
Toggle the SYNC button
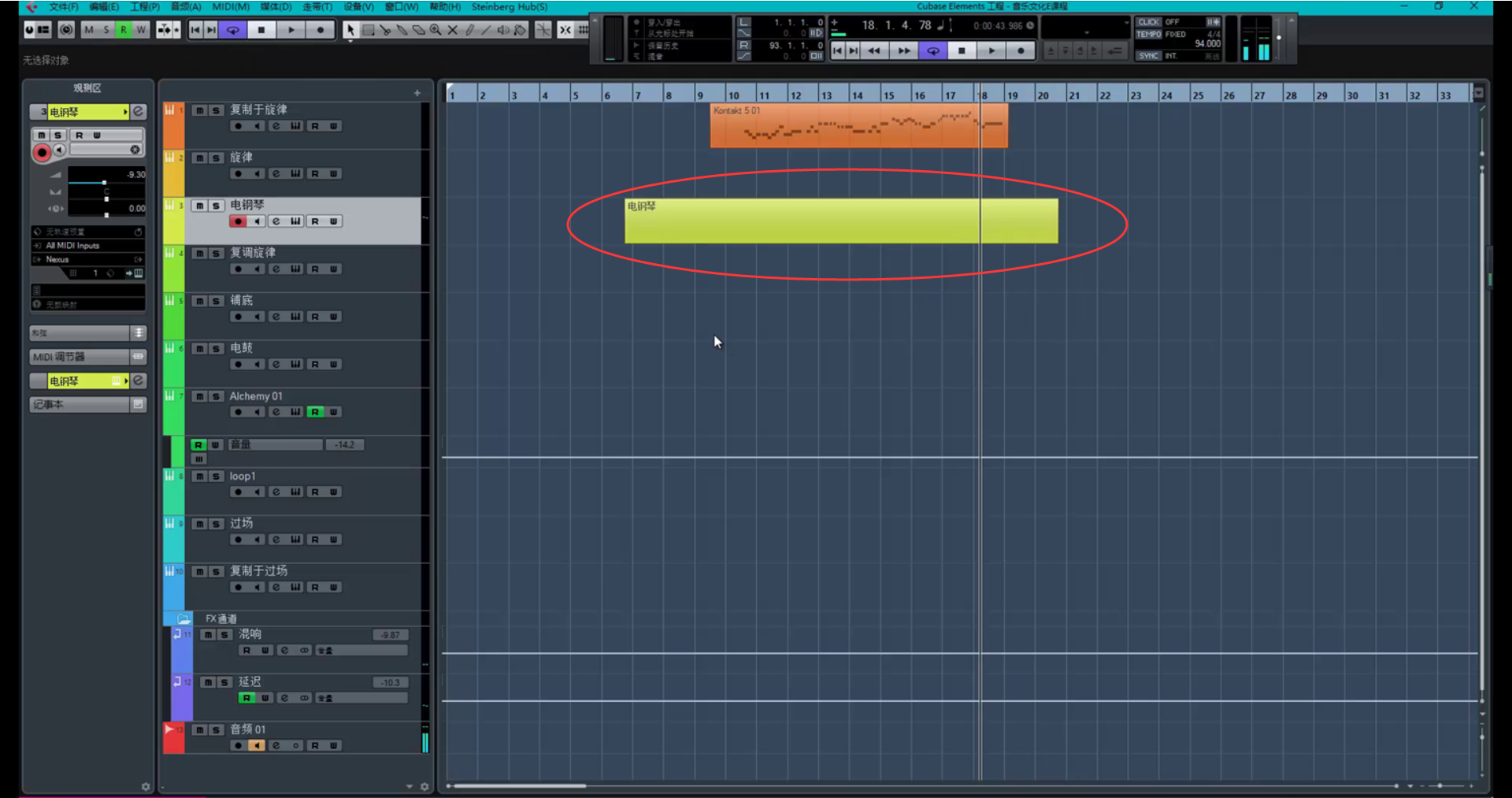(1149, 56)
